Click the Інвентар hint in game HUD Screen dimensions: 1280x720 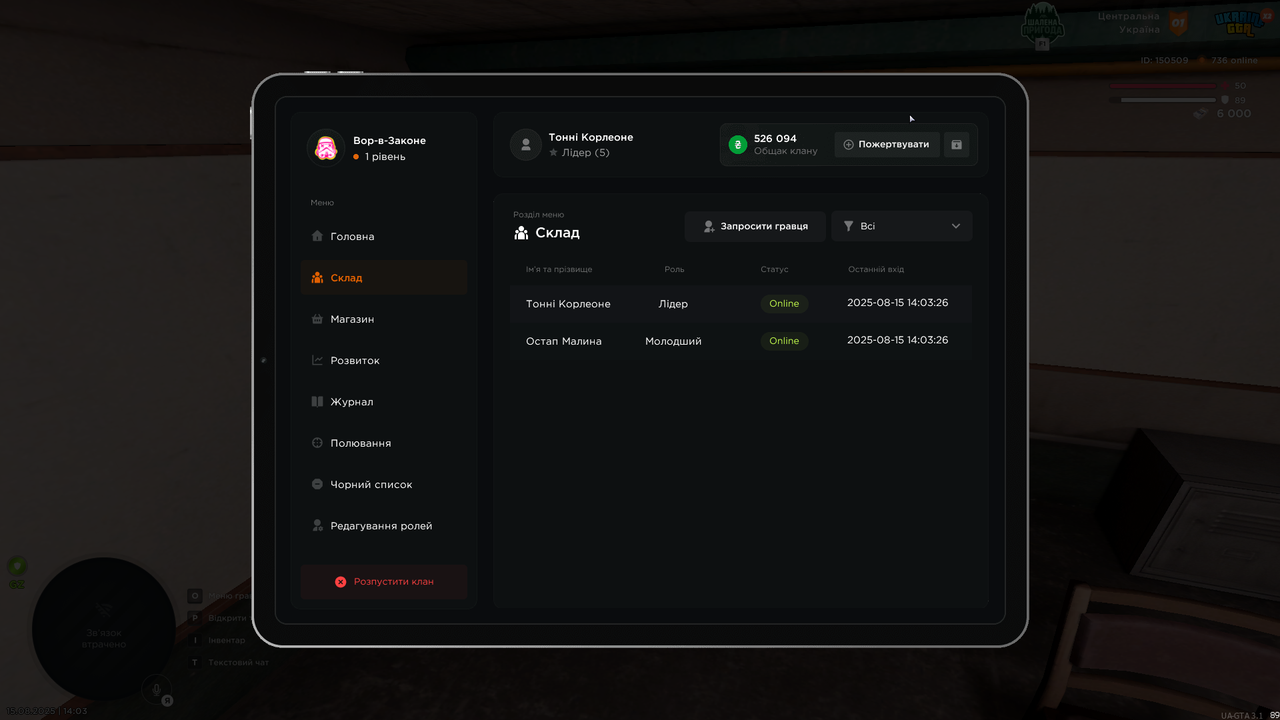pyautogui.click(x=226, y=640)
